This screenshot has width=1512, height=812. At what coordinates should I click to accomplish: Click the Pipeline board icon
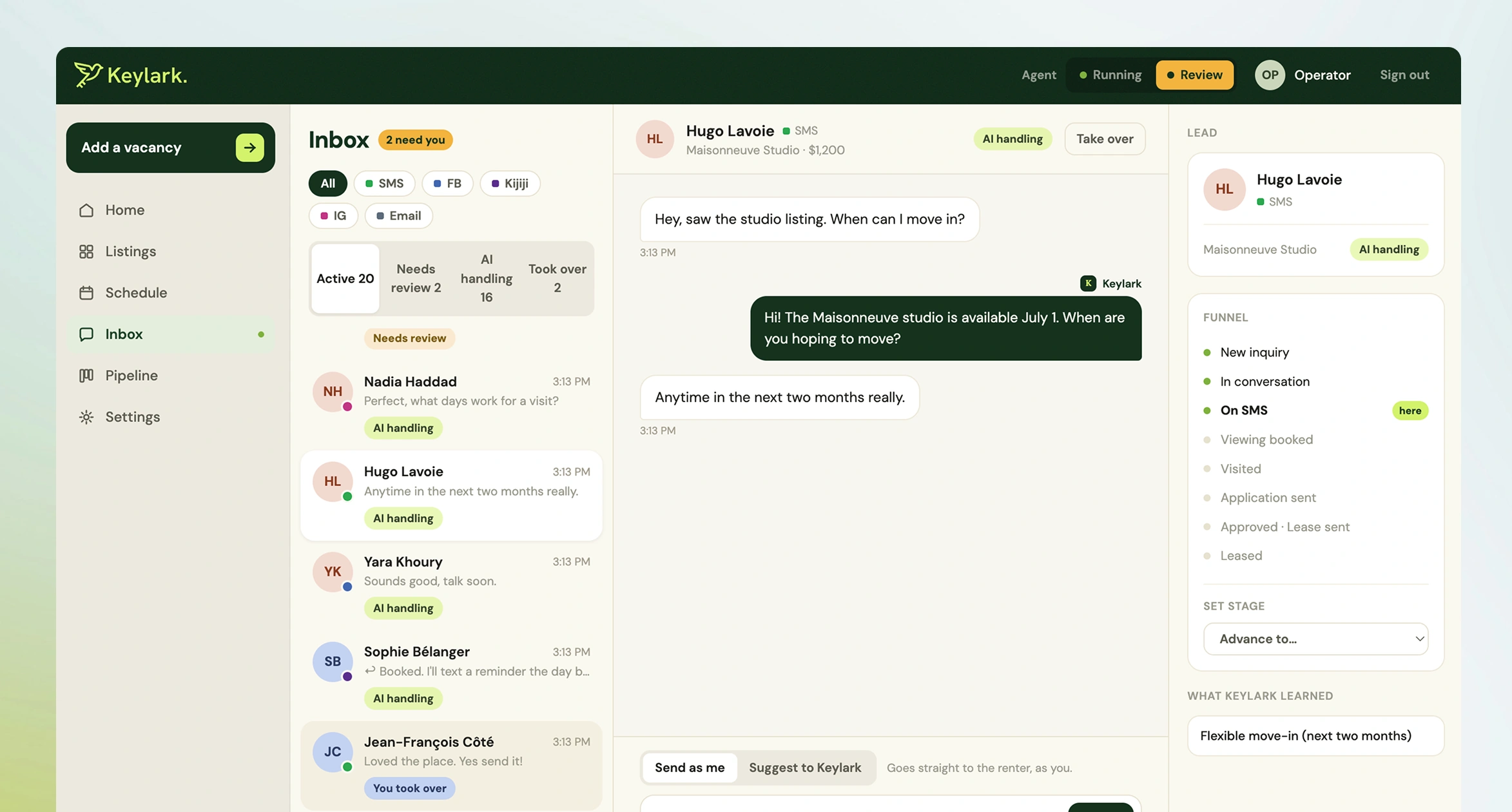(x=86, y=375)
